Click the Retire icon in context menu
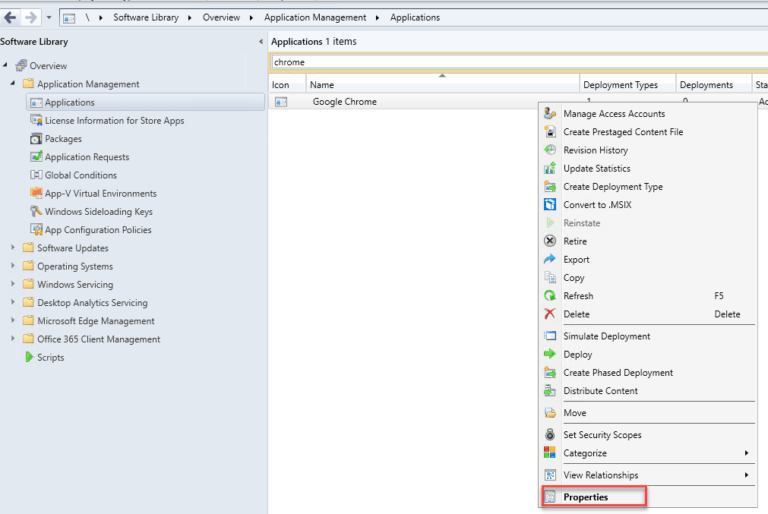Viewport: 768px width, 514px height. click(x=550, y=241)
